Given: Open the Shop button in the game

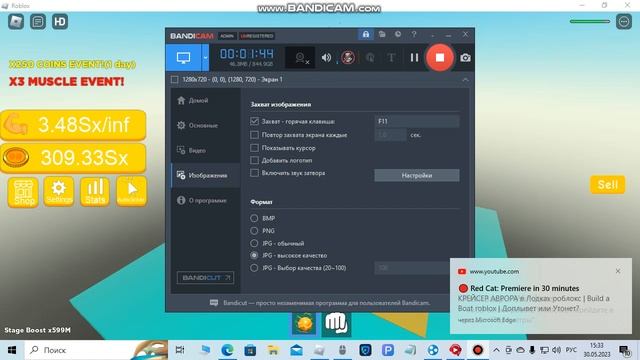Looking at the screenshot, I should pos(23,192).
